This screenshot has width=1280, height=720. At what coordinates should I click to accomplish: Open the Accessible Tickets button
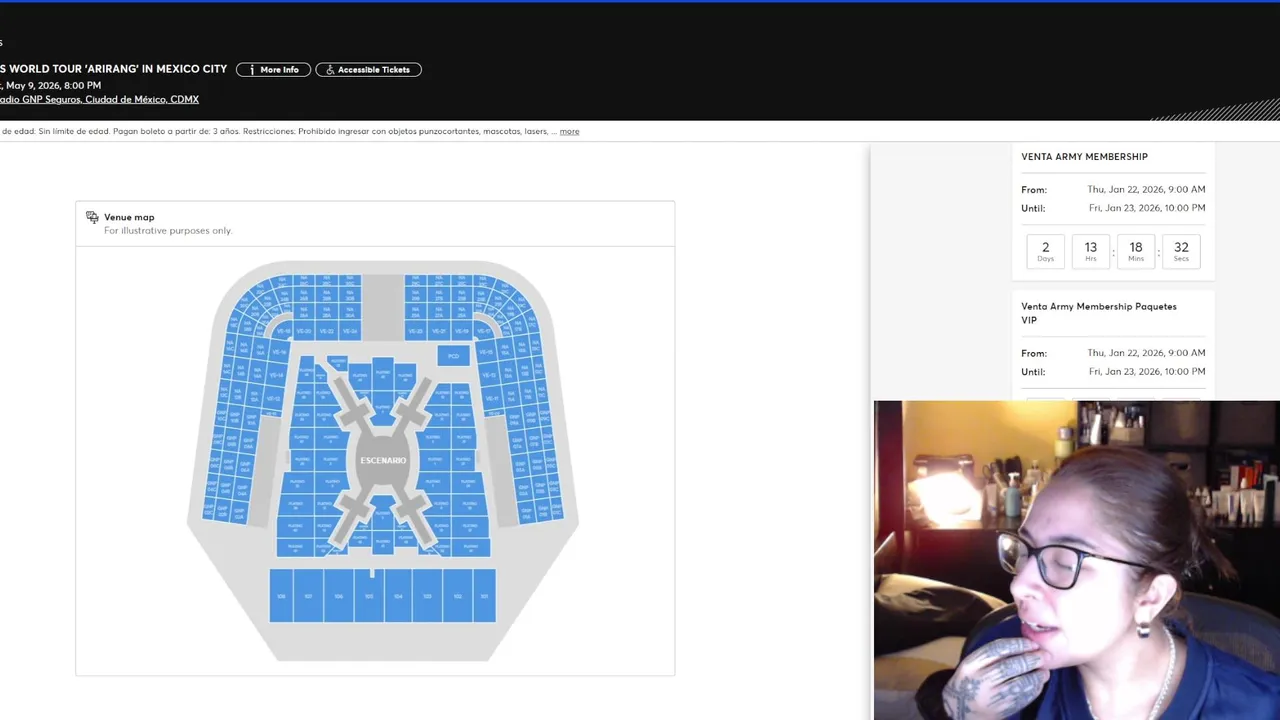368,70
